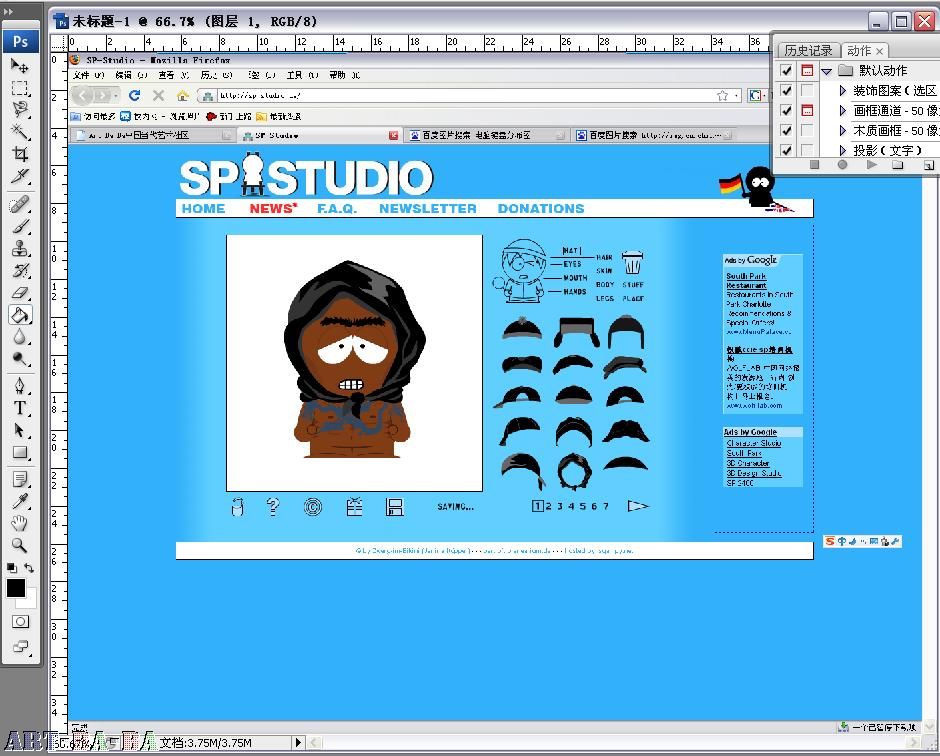Expand the 装饰图案 action
The width and height of the screenshot is (940, 756).
[x=842, y=91]
